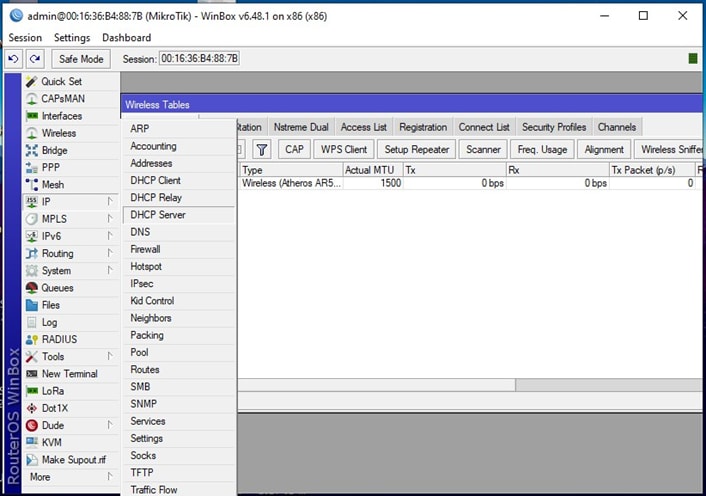This screenshot has height=496, width=706.
Task: Choose Addresses in IP submenu
Action: (179, 163)
